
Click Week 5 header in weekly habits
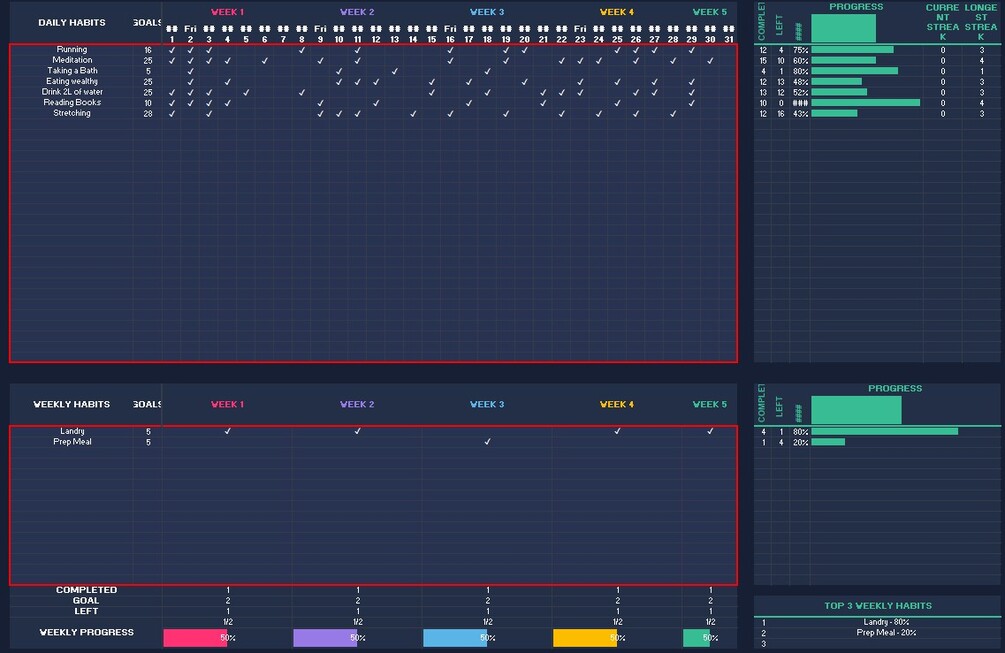pos(710,404)
